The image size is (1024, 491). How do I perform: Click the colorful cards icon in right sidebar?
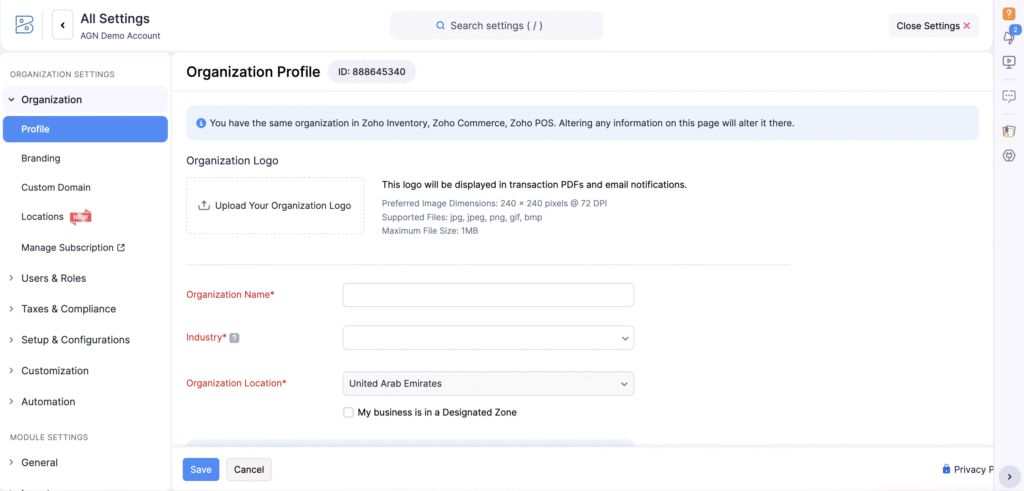click(x=1009, y=131)
